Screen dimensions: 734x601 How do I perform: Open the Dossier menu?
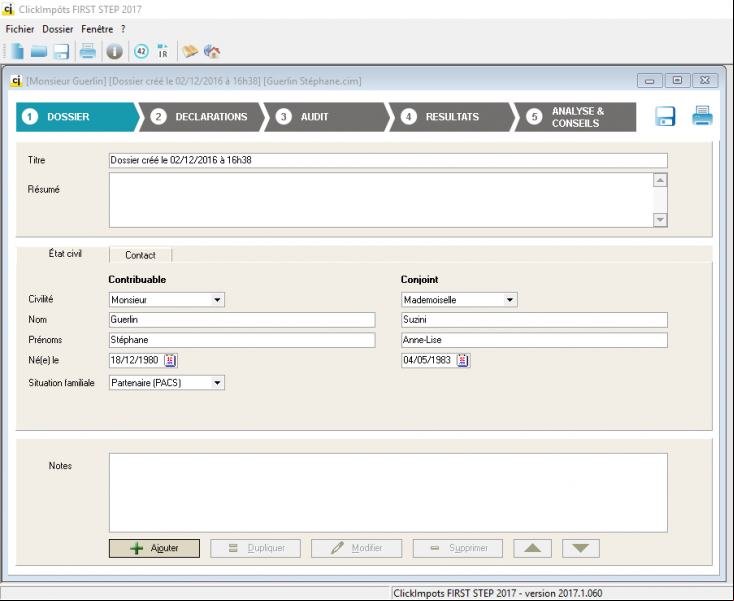[58, 29]
